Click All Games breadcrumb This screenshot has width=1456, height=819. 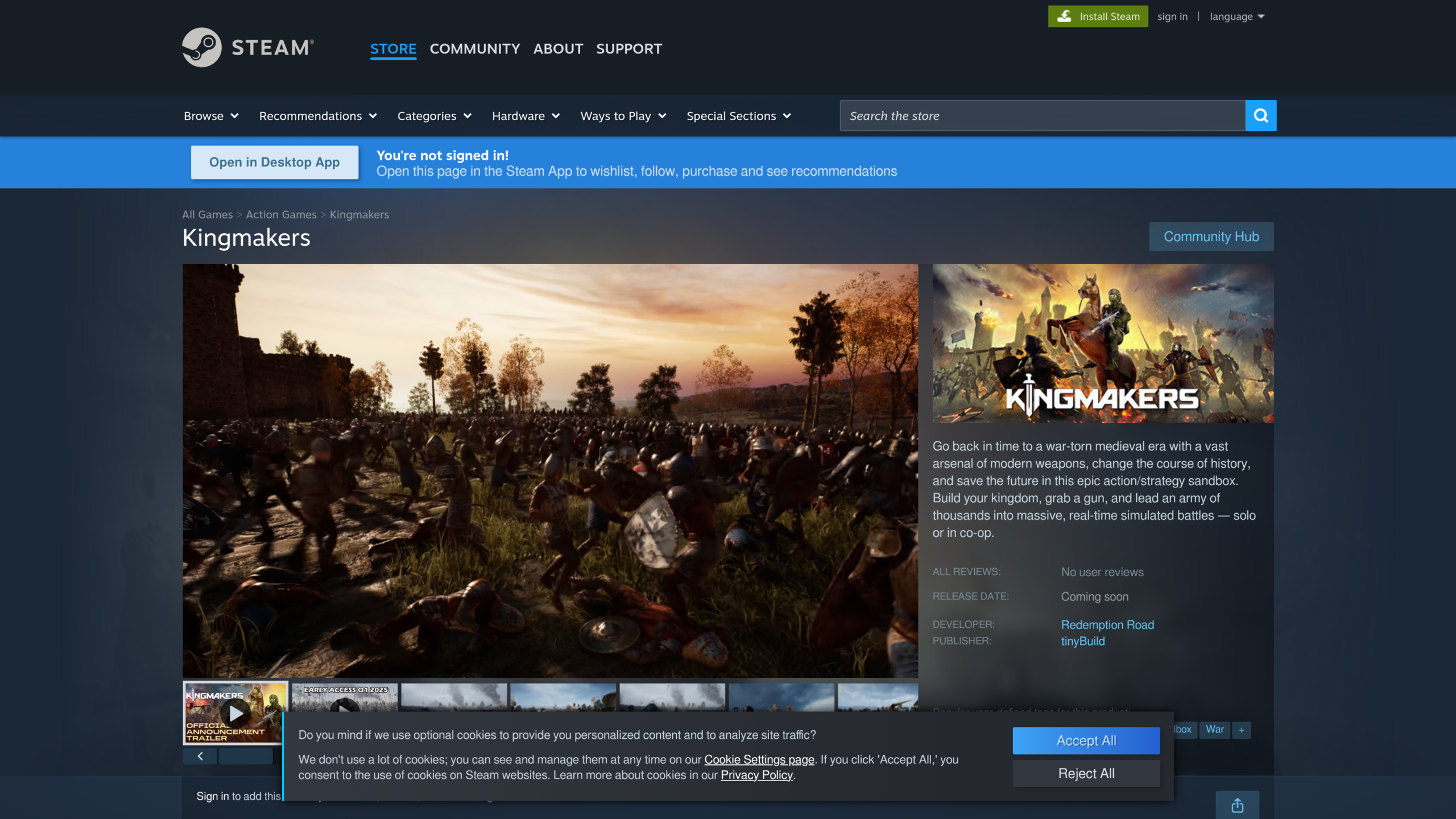pyautogui.click(x=208, y=214)
